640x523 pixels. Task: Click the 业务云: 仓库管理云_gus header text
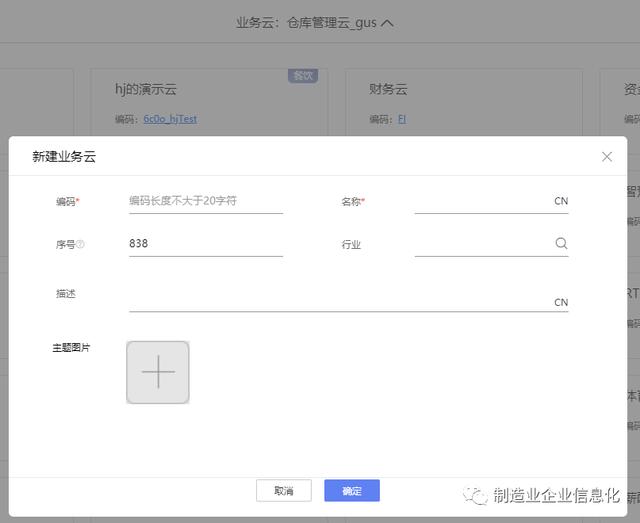(x=306, y=23)
